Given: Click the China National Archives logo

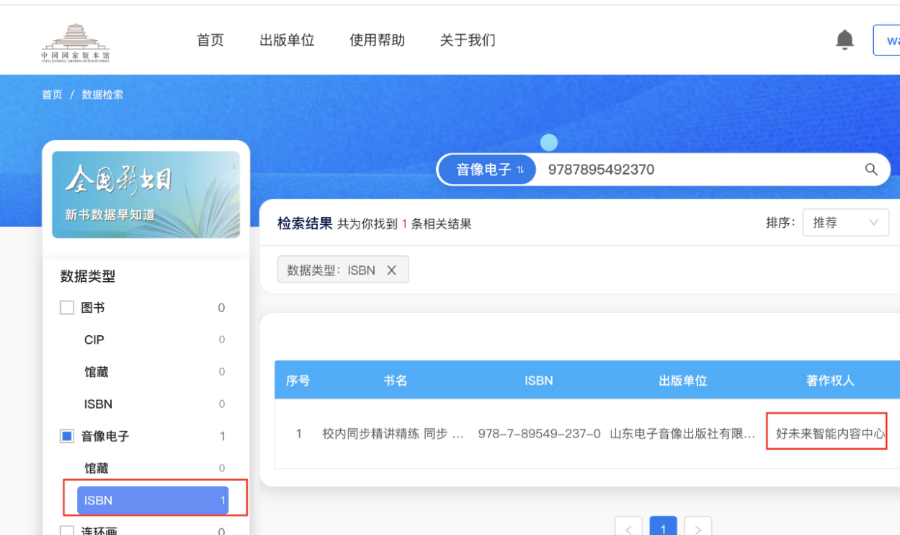Looking at the screenshot, I should click(75, 42).
